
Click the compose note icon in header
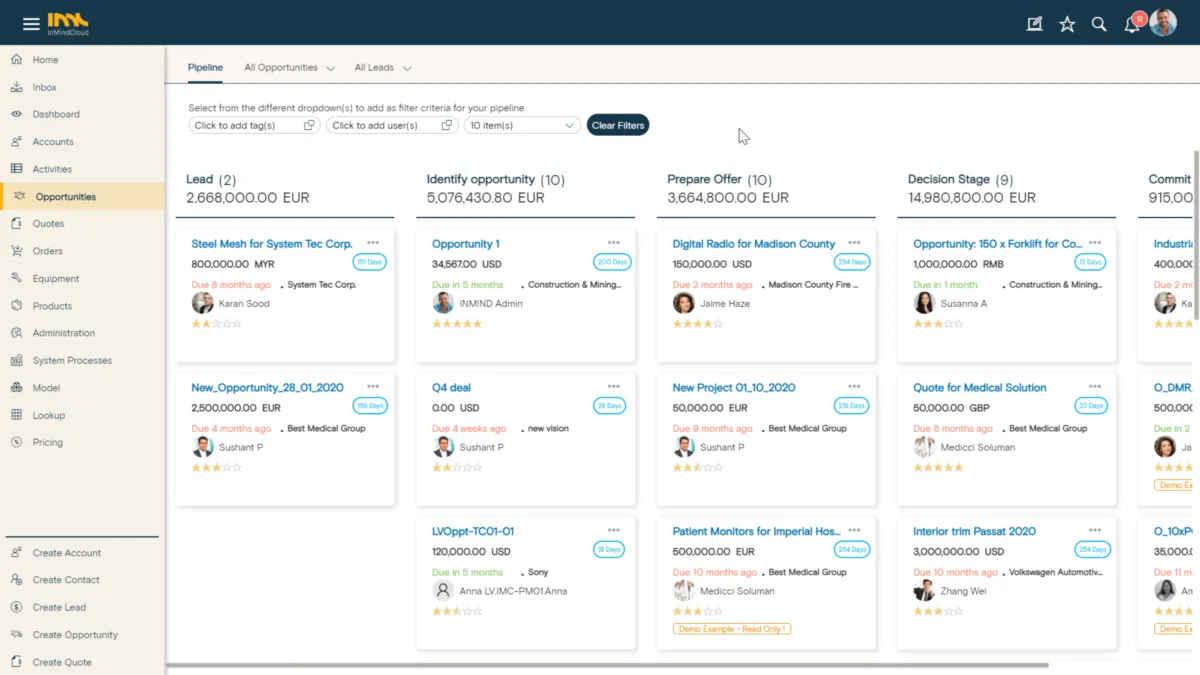coord(1034,24)
